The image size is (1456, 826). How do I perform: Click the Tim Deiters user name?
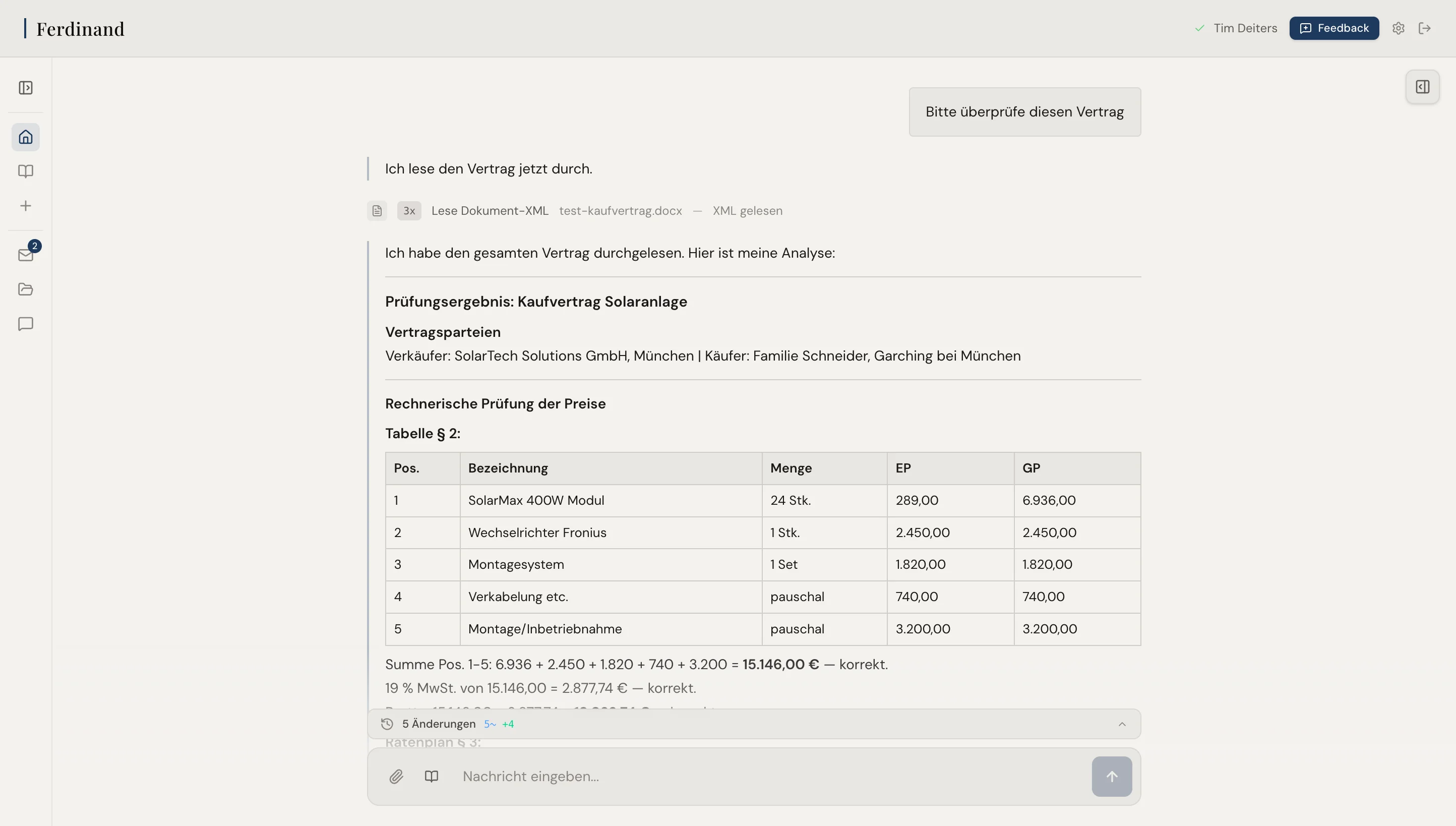click(1245, 28)
